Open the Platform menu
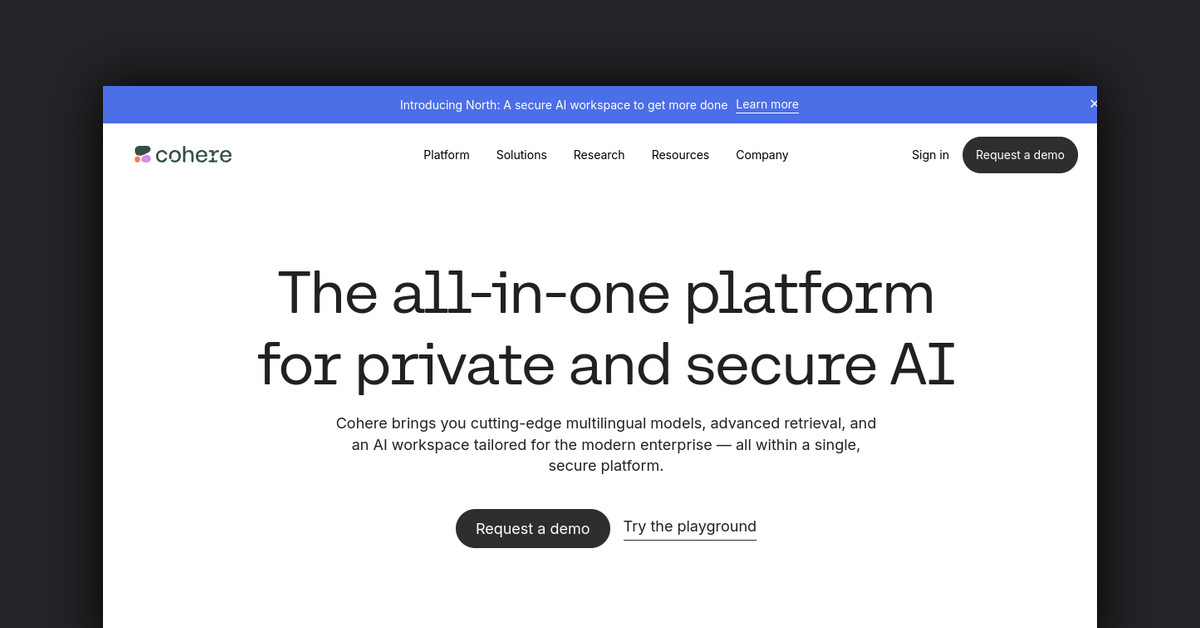Screen dimensions: 1200x628 pos(446,155)
